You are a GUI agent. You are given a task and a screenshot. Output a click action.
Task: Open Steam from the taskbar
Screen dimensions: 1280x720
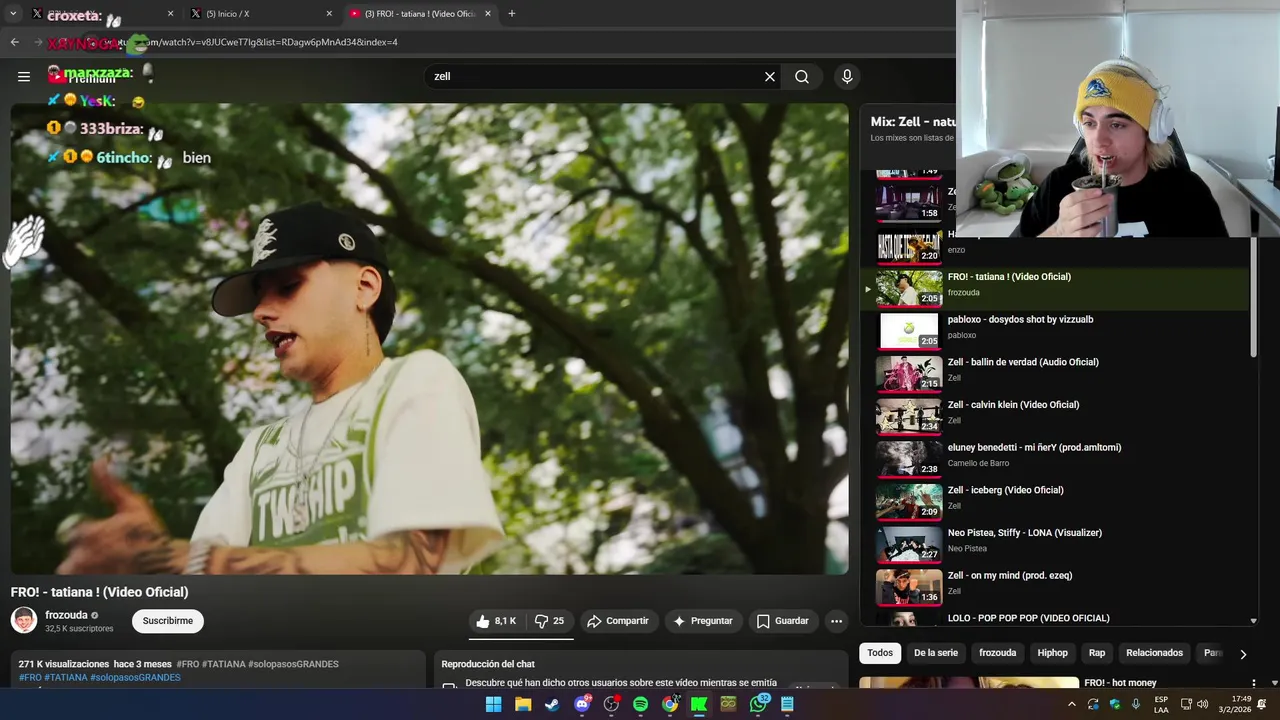coord(552,704)
